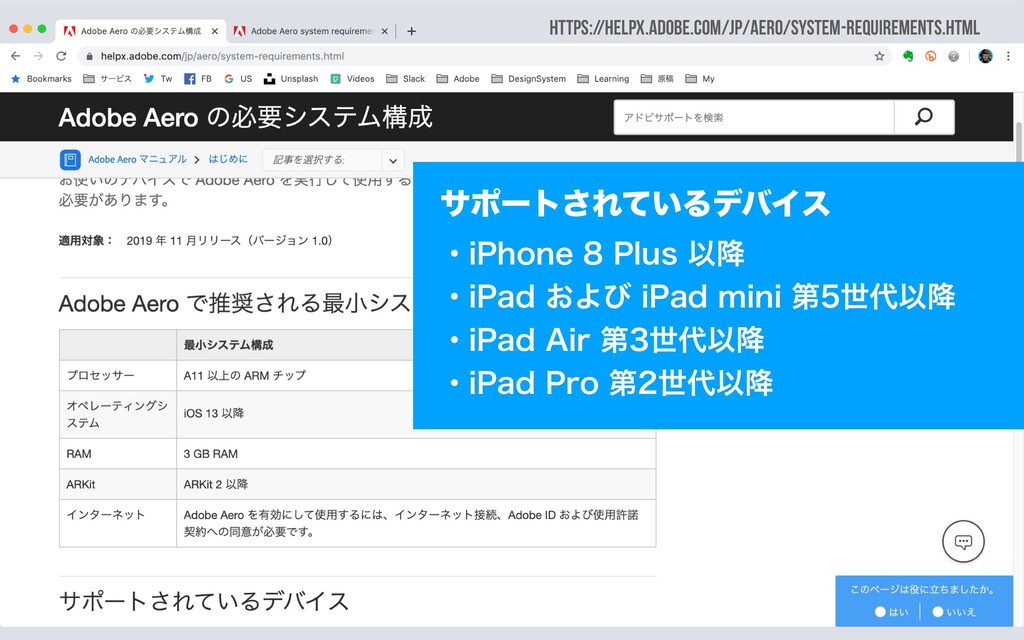Select the Adobe Aero の必要システム構成 tab
This screenshot has width=1024, height=640.
pyautogui.click(x=140, y=31)
